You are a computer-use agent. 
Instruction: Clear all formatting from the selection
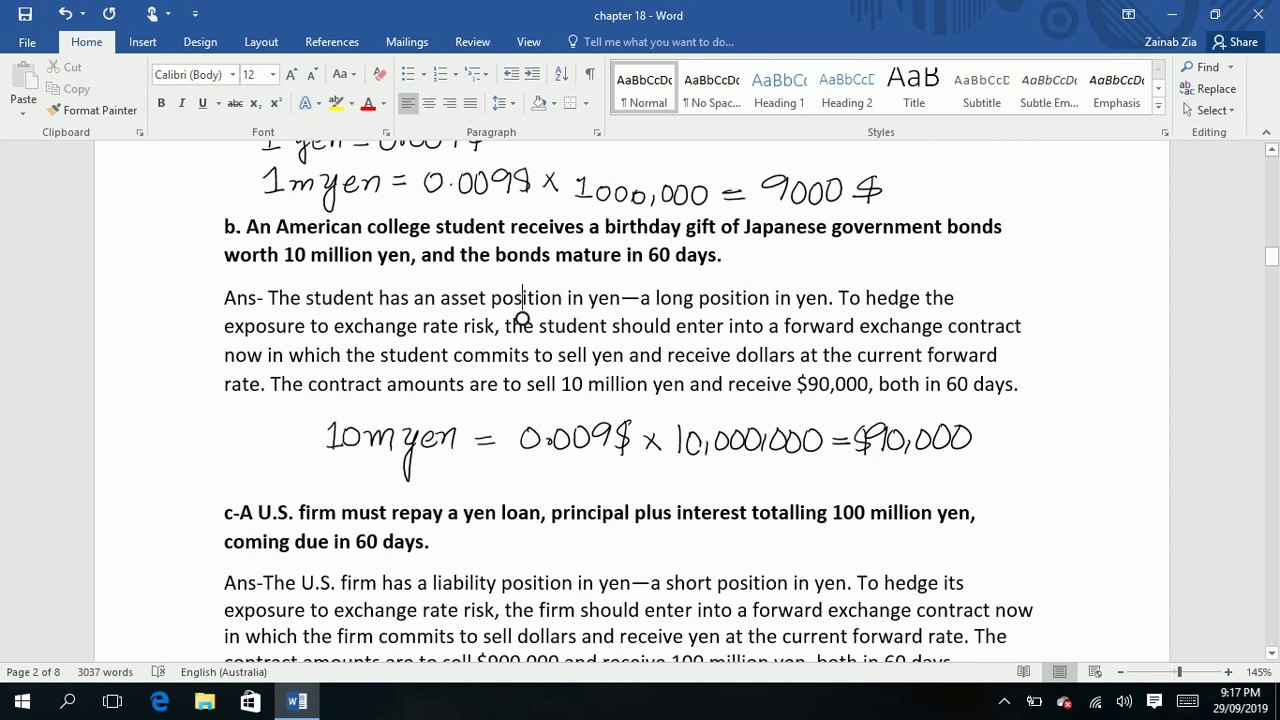point(379,74)
